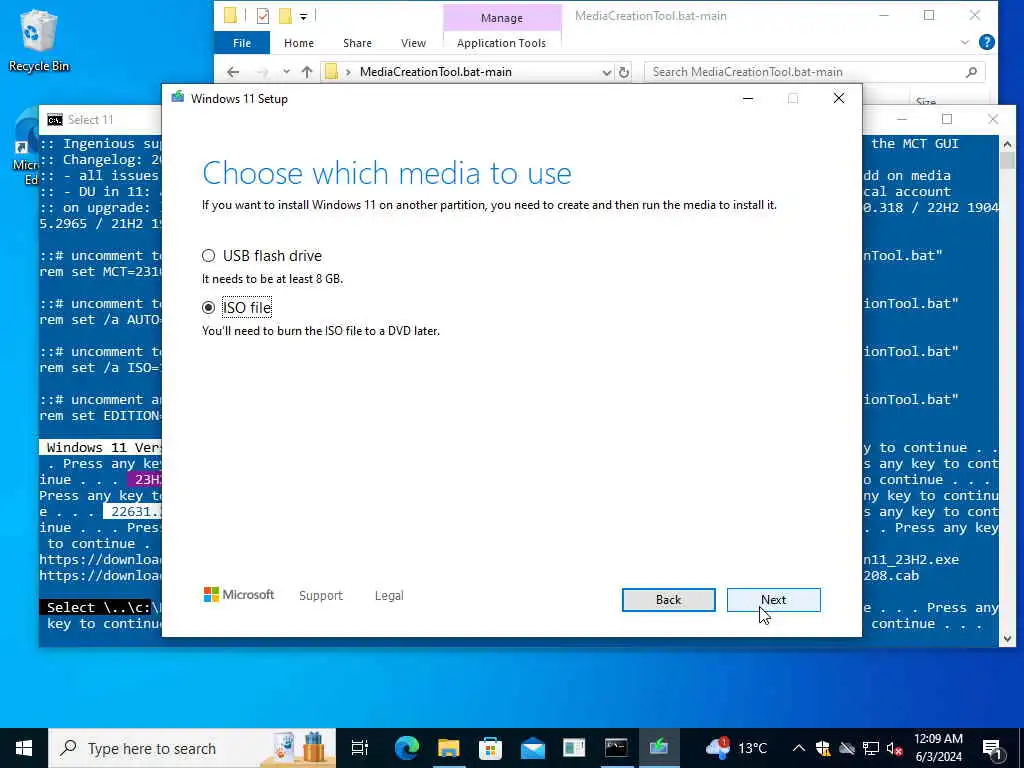Image resolution: width=1024 pixels, height=768 pixels.
Task: Click the address bar folder icon
Action: (332, 72)
